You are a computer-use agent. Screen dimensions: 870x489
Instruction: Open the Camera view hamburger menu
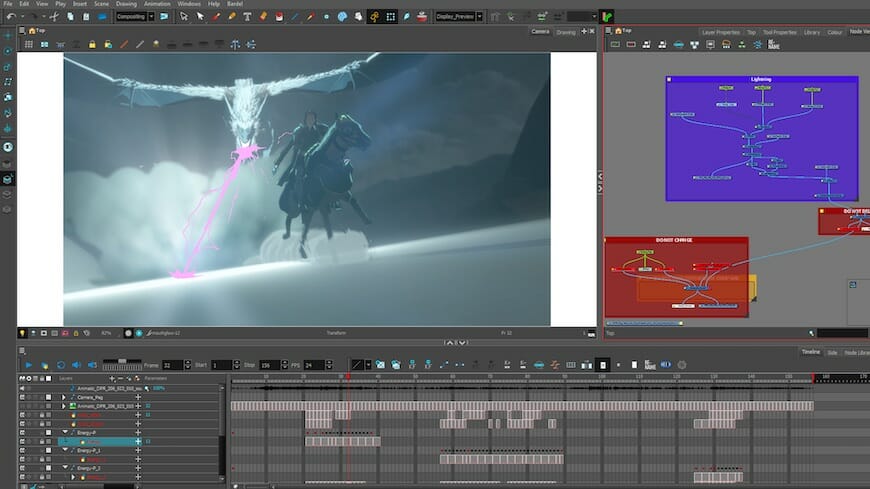pos(22,31)
